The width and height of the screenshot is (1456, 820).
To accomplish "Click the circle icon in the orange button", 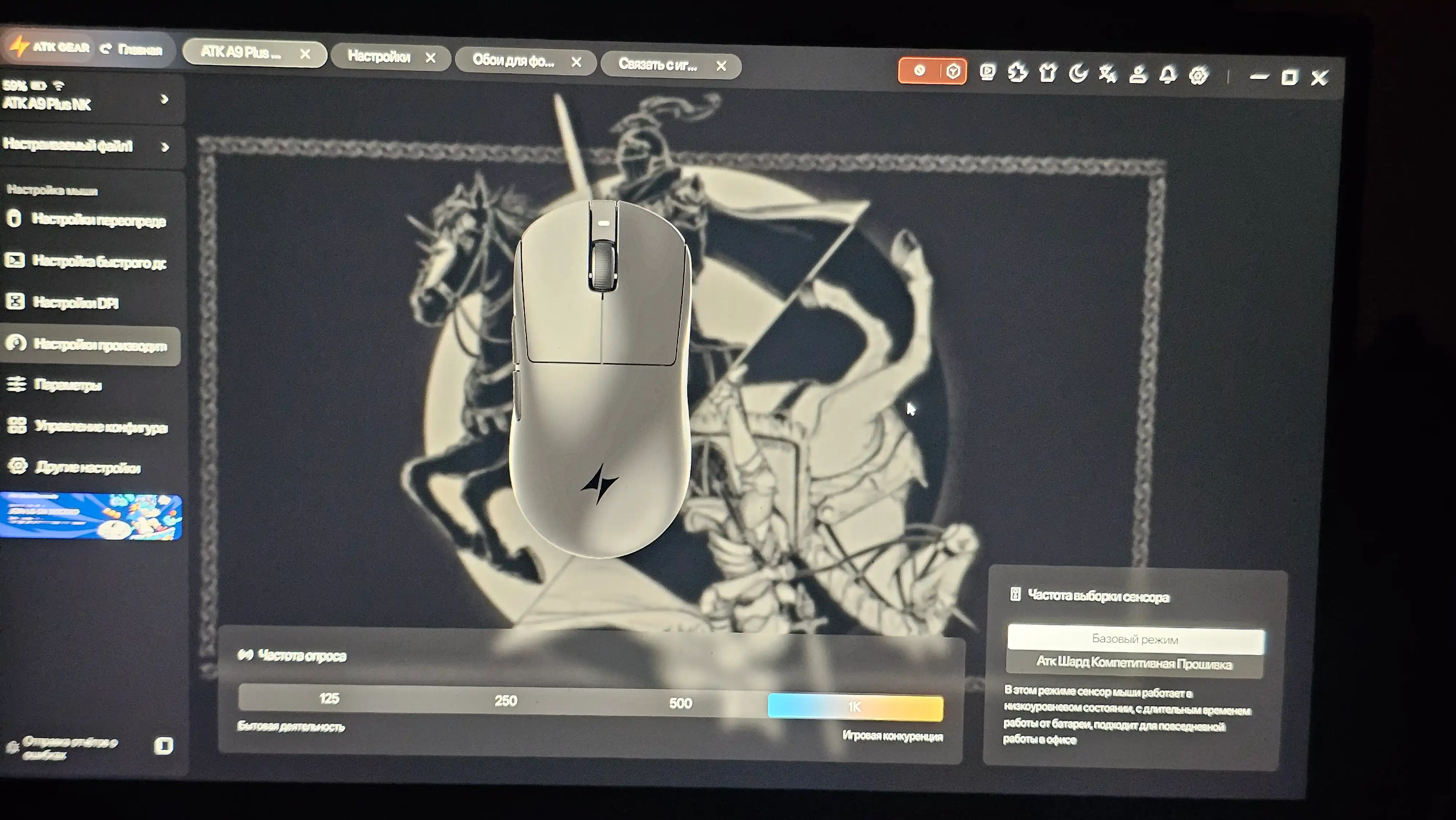I will point(919,70).
